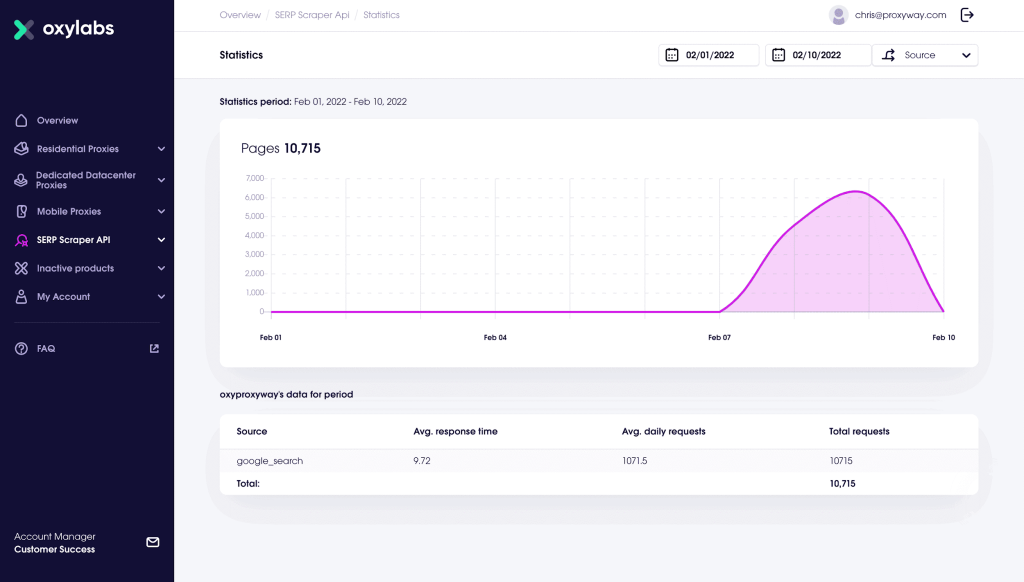
Task: Click the Overview breadcrumb link
Action: point(239,14)
